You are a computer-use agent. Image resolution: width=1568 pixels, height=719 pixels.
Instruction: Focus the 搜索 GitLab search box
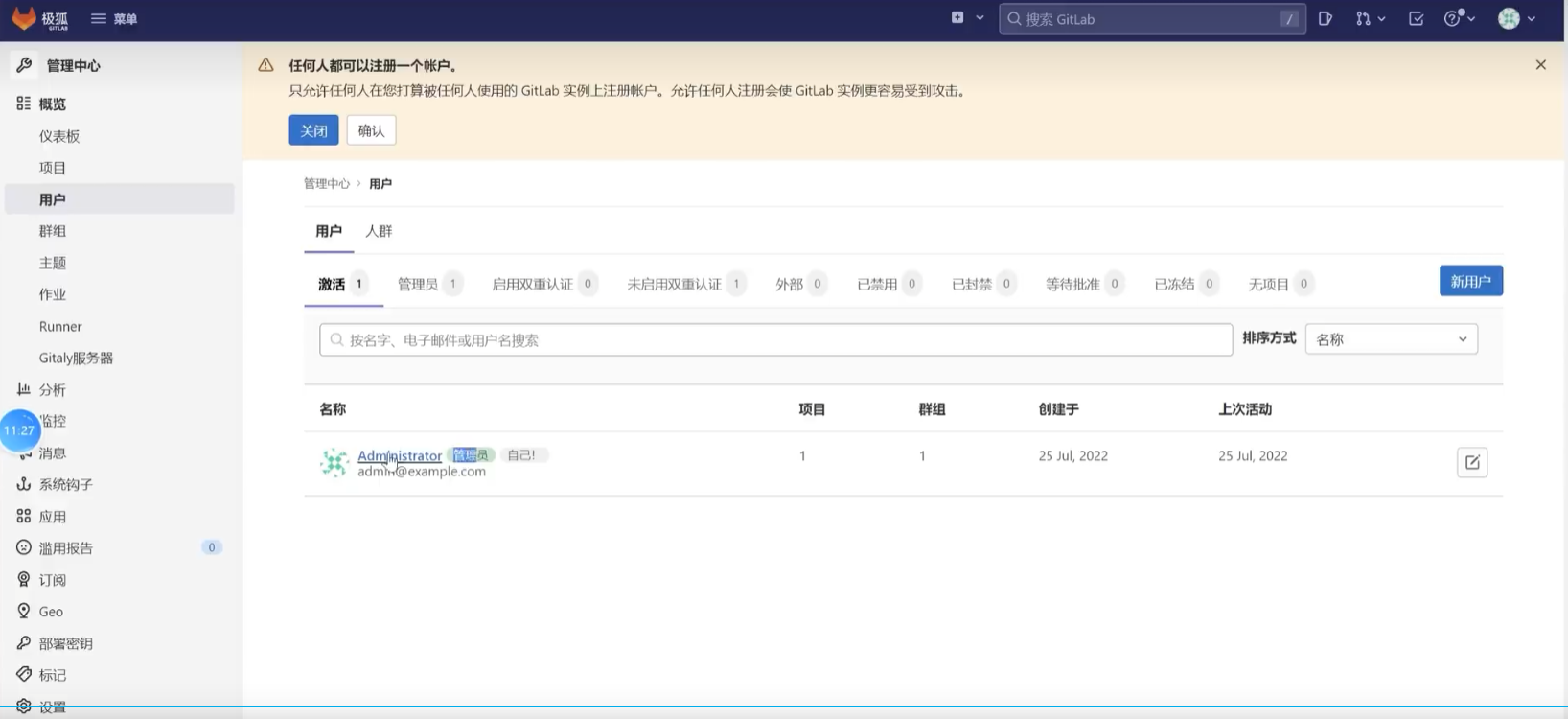pos(1152,18)
